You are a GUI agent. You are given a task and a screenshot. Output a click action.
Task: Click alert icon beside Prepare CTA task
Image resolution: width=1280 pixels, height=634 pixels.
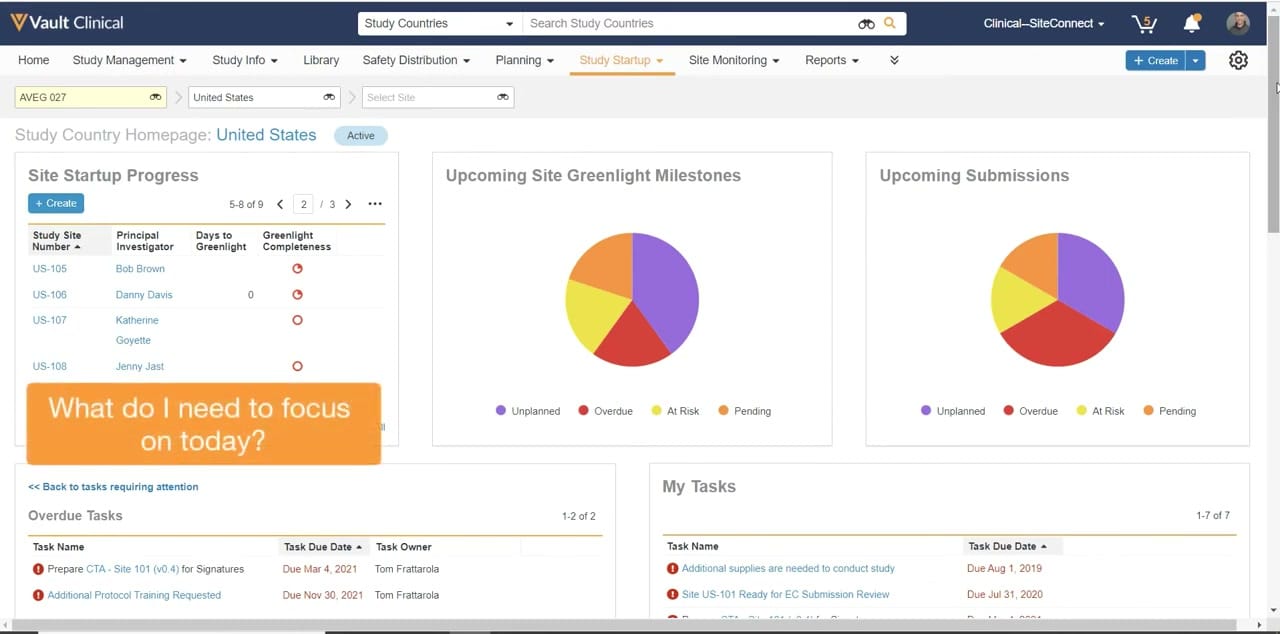pyautogui.click(x=38, y=569)
